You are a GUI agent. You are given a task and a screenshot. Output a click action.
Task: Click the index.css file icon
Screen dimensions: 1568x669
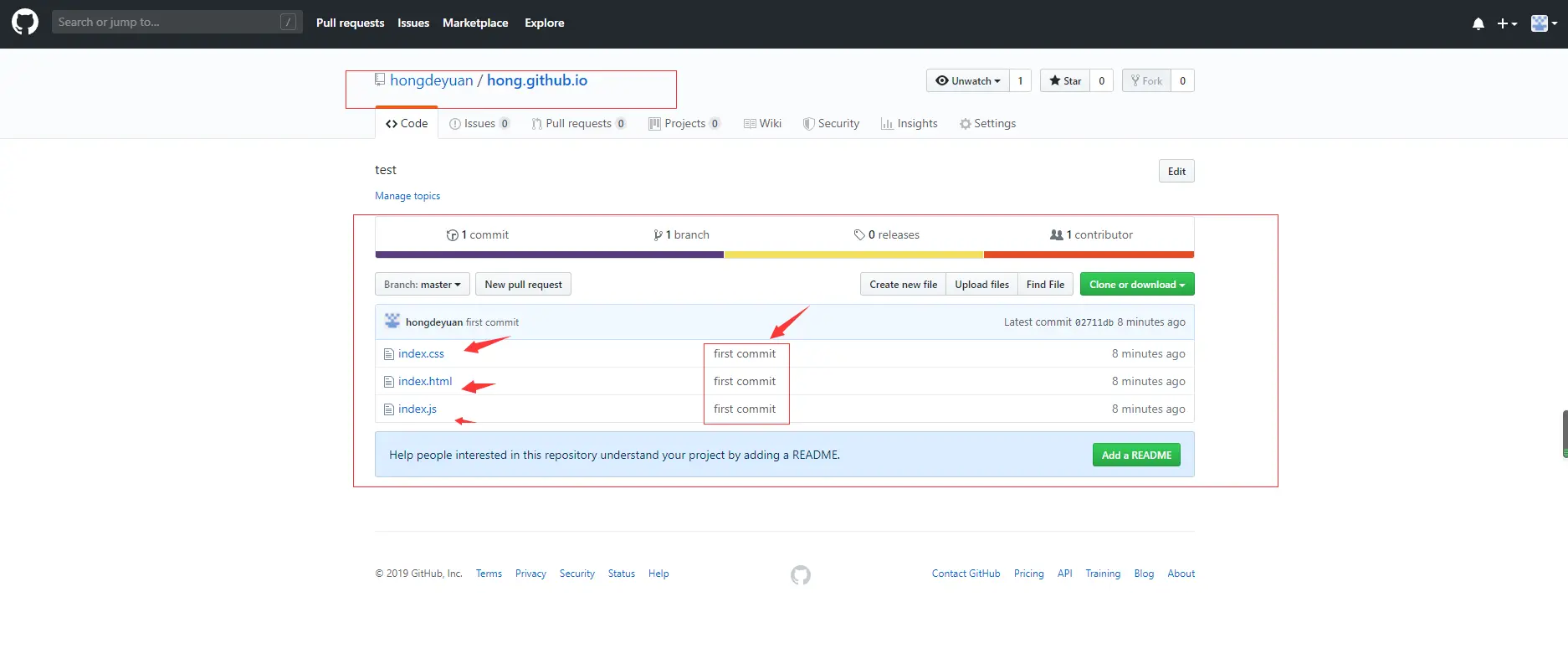388,354
